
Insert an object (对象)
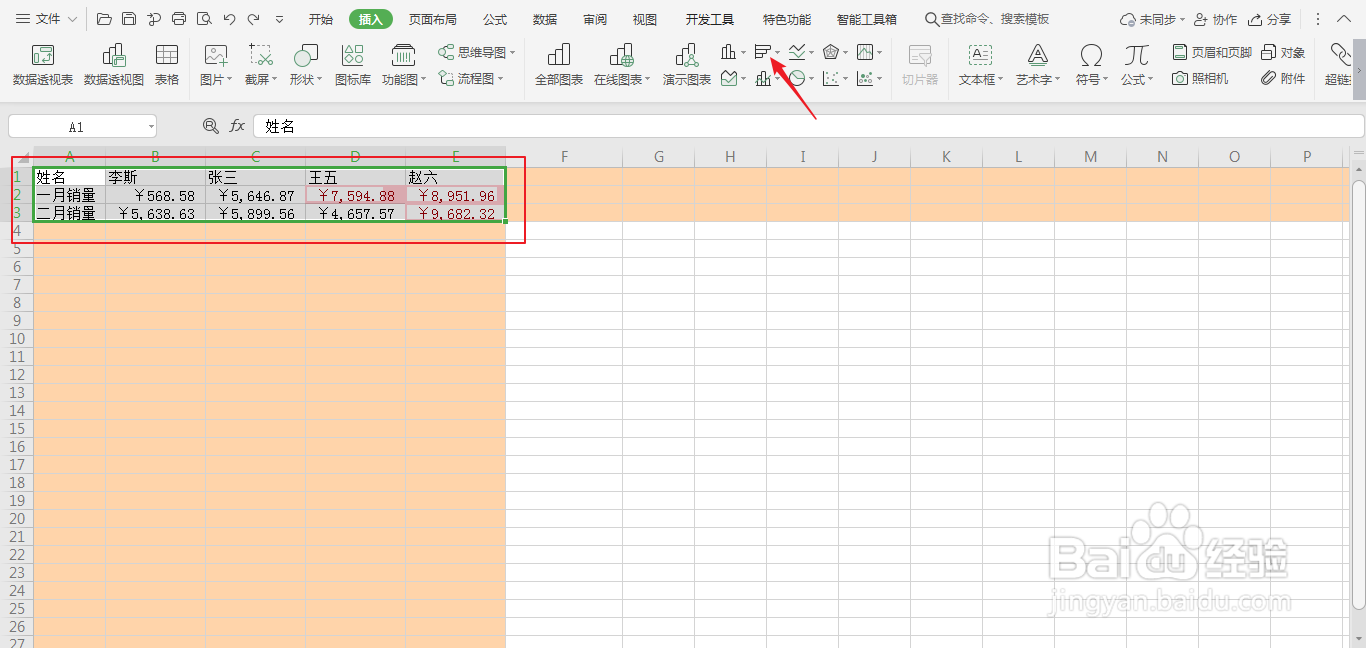[x=1283, y=52]
